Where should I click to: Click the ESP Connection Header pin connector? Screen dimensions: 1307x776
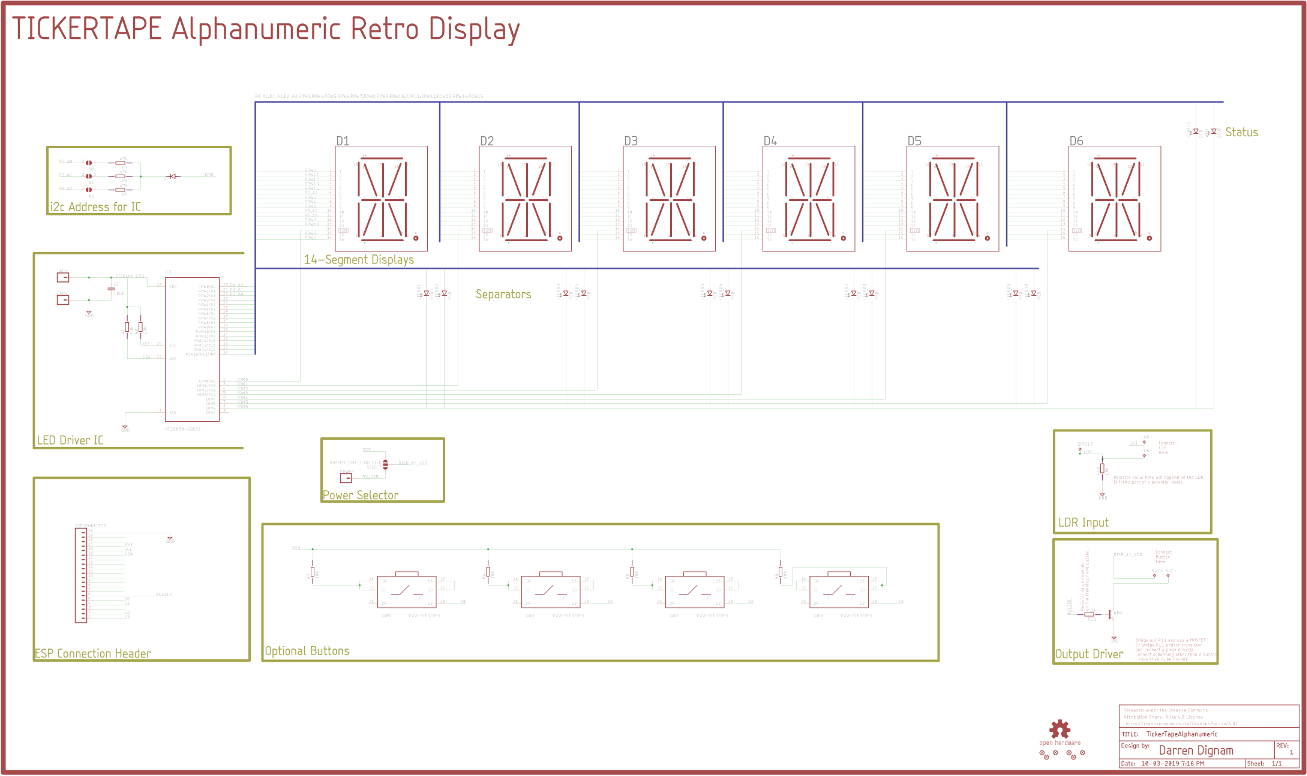(x=81, y=575)
